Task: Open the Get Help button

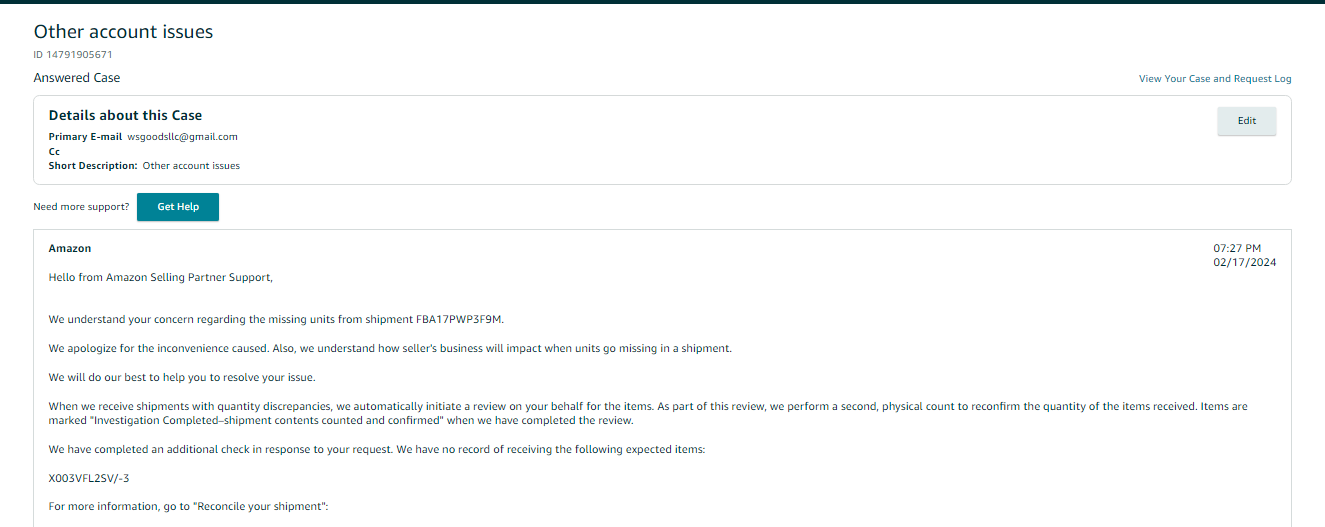Action: [178, 207]
